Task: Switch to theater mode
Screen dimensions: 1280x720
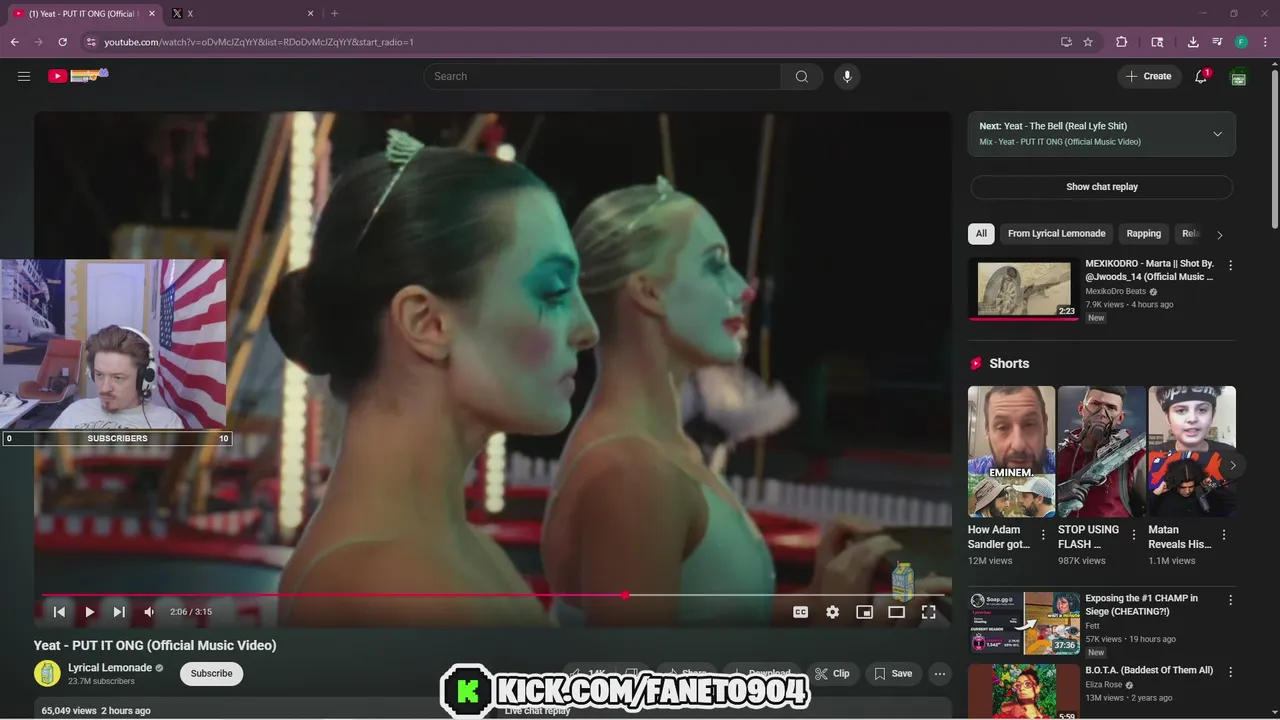Action: [896, 612]
